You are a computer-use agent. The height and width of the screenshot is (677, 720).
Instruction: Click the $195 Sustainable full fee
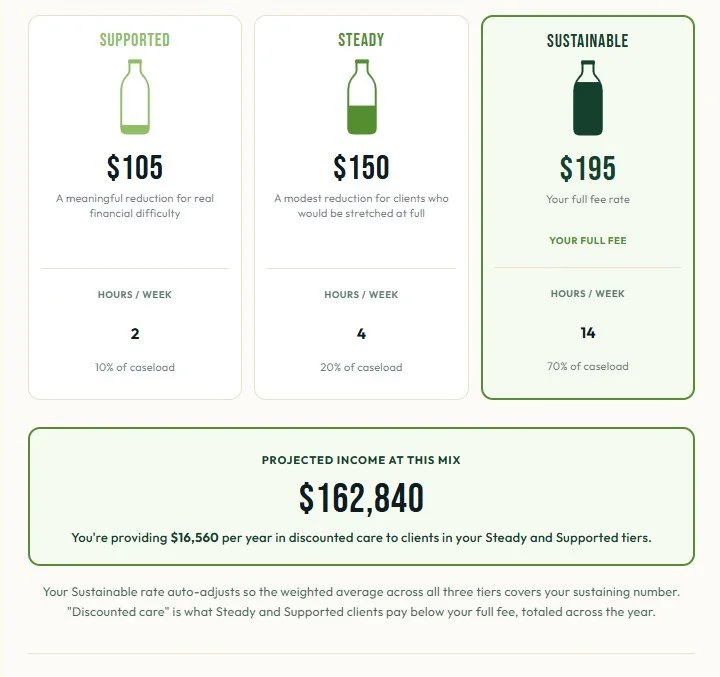pyautogui.click(x=588, y=168)
